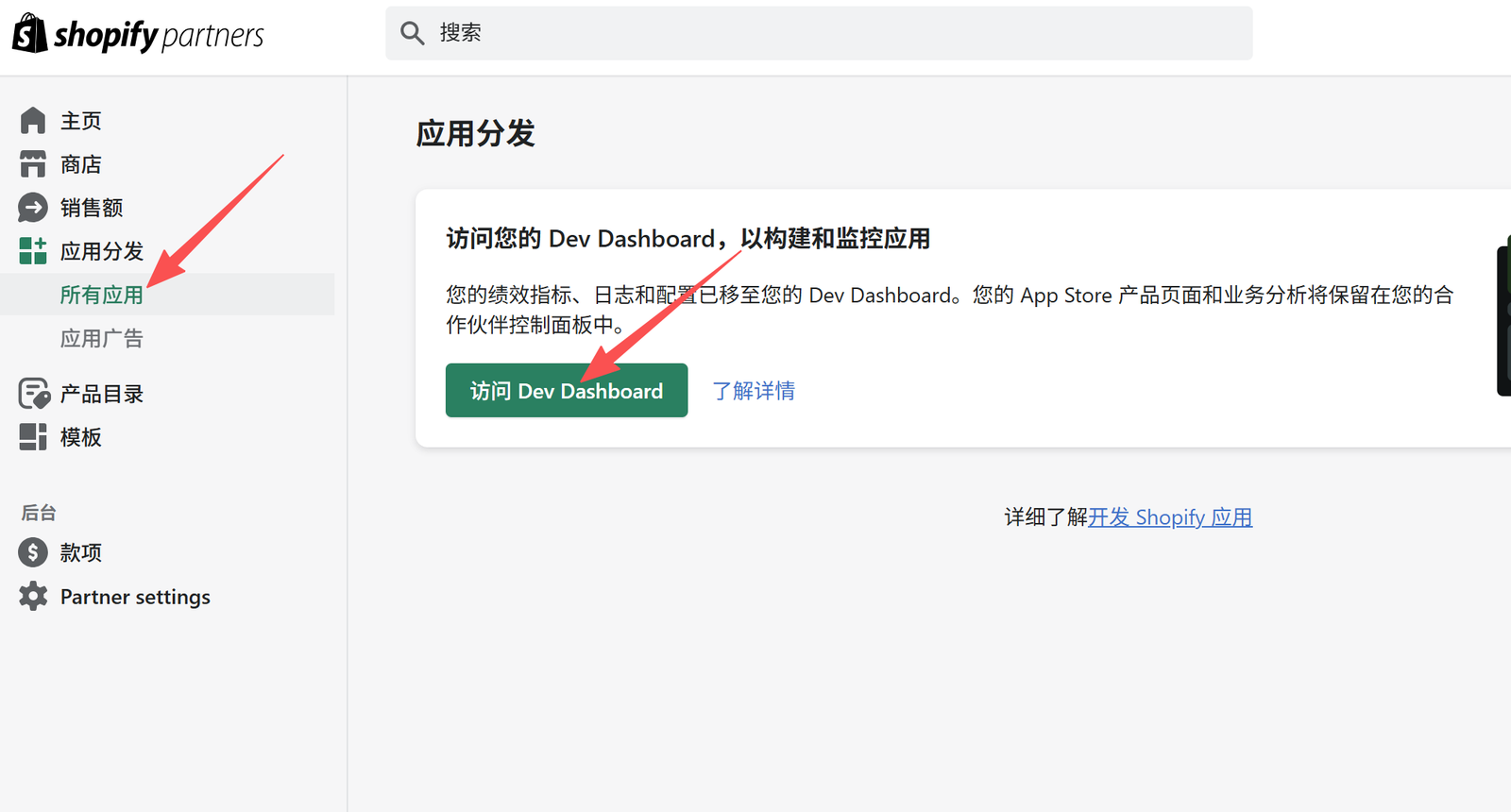Open the 开发 Shopify 应用 link
Viewport: 1511px width, 812px height.
click(1170, 517)
